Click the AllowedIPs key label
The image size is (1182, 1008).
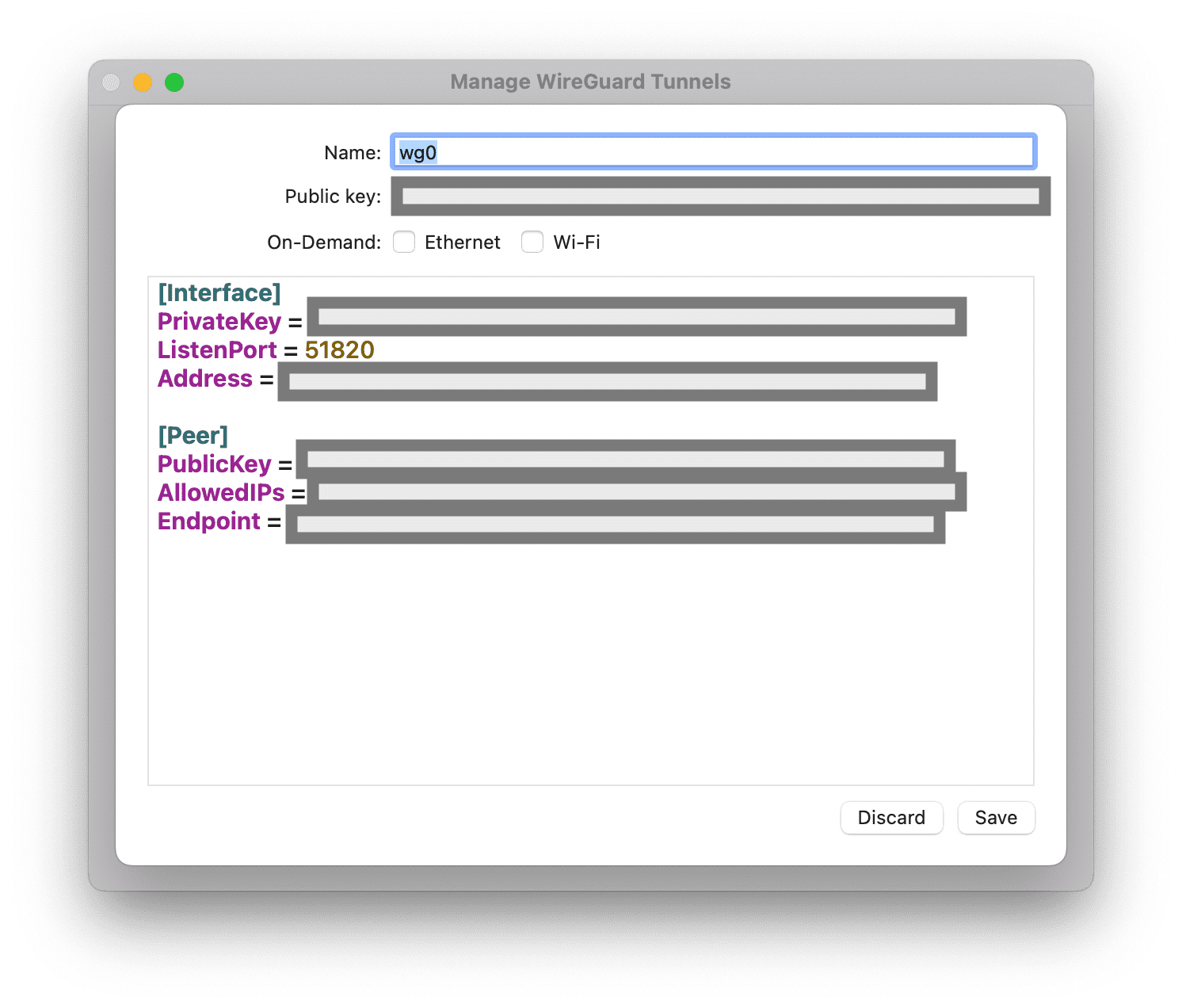click(221, 493)
